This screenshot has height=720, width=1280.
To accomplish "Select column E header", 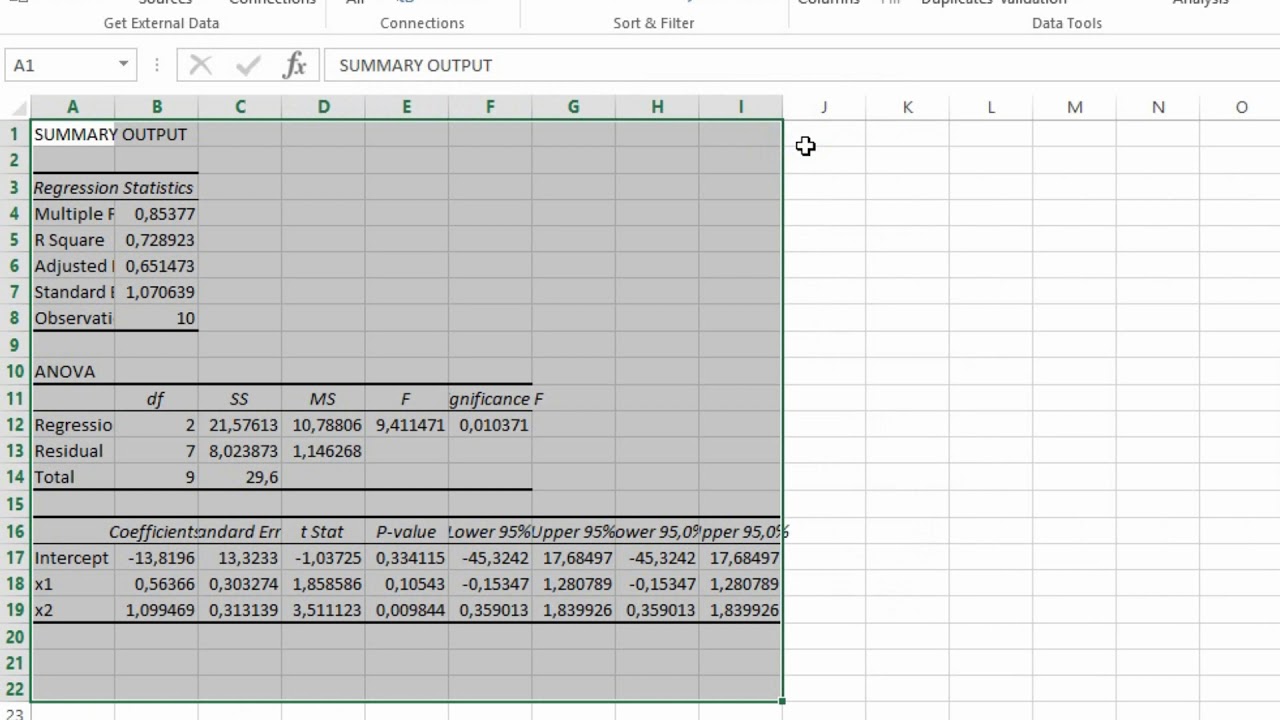I will click(406, 107).
